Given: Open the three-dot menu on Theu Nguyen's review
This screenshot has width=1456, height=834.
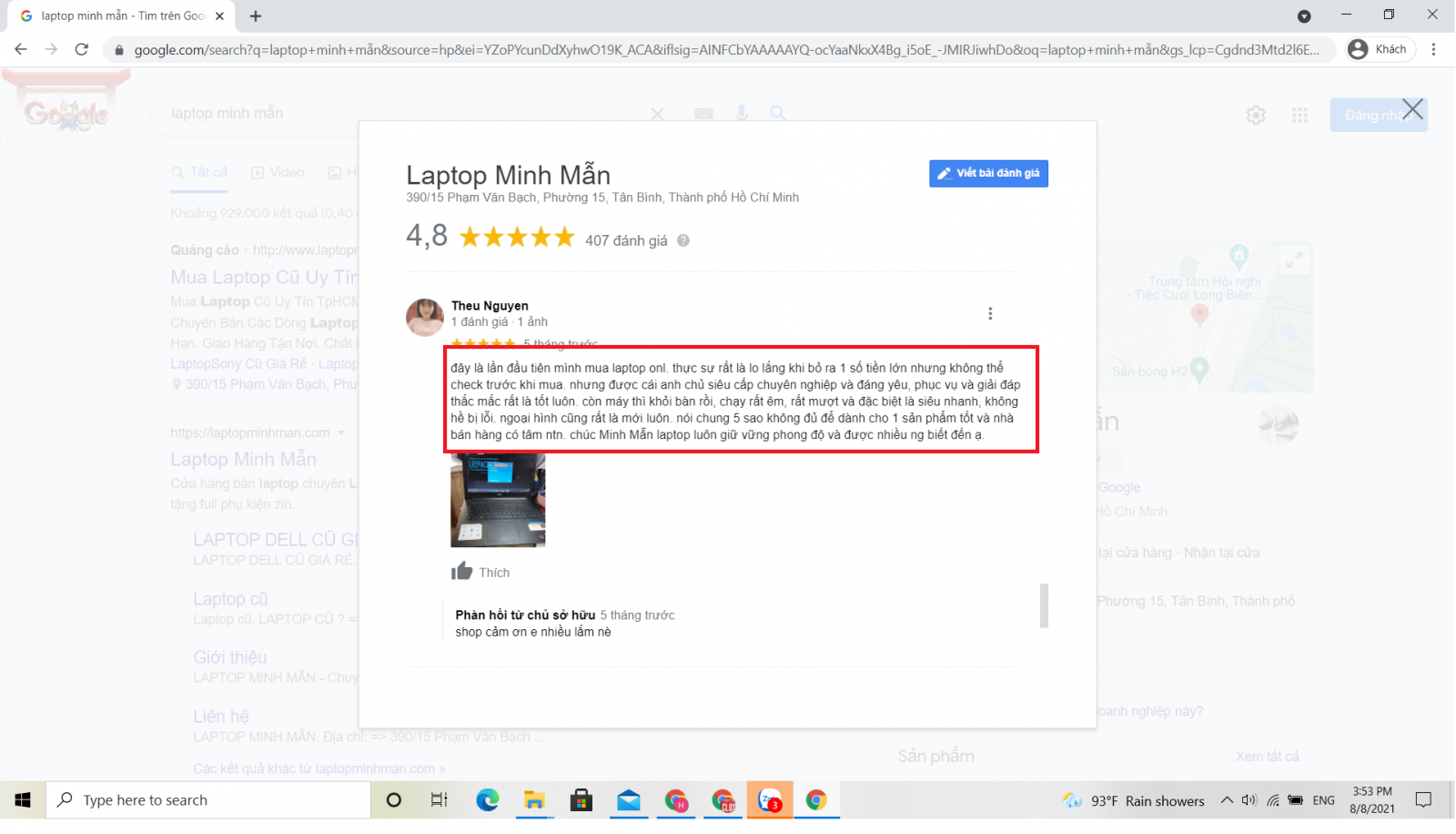Looking at the screenshot, I should click(x=990, y=313).
